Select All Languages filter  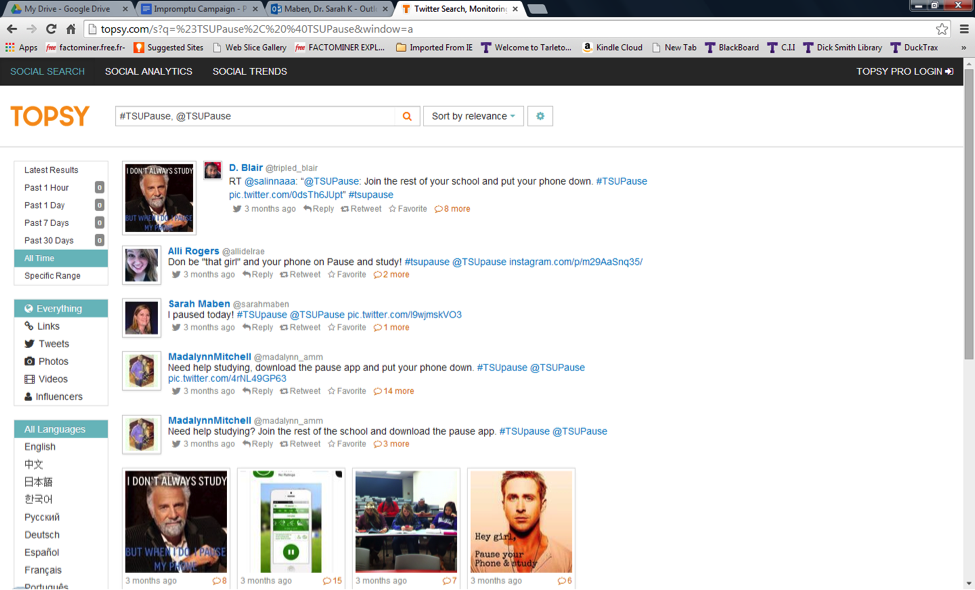61,429
